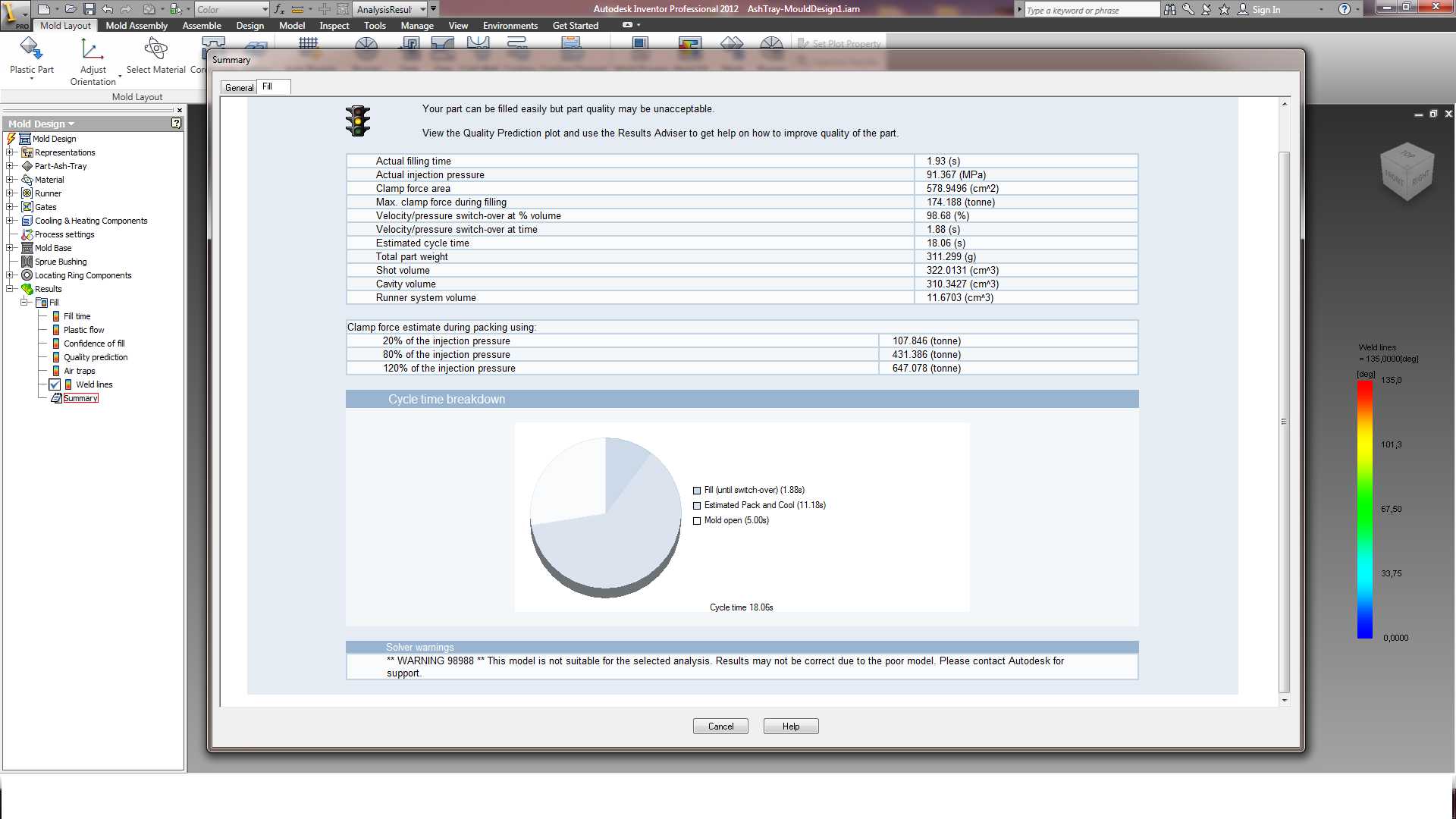Open the Environments ribbon tab
The width and height of the screenshot is (1456, 819).
510,25
